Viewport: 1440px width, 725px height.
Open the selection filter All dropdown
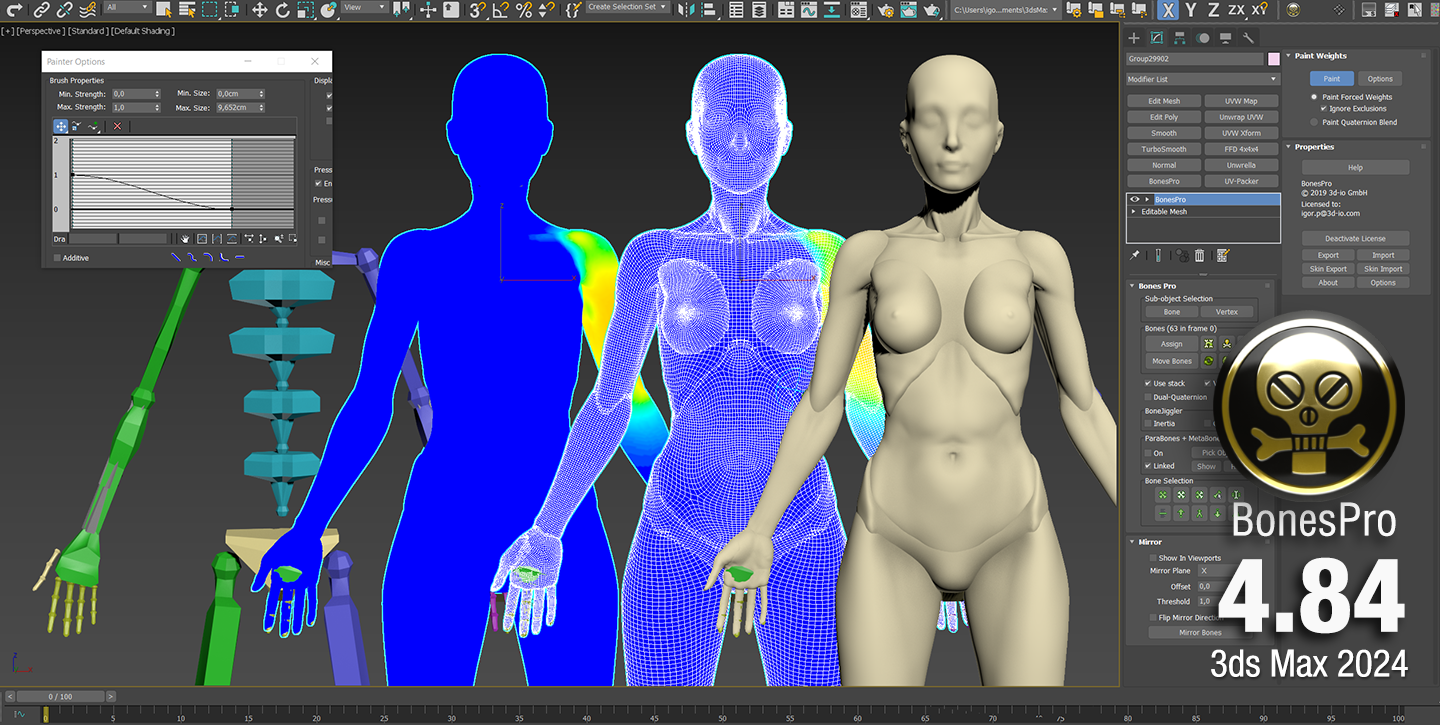tap(126, 7)
